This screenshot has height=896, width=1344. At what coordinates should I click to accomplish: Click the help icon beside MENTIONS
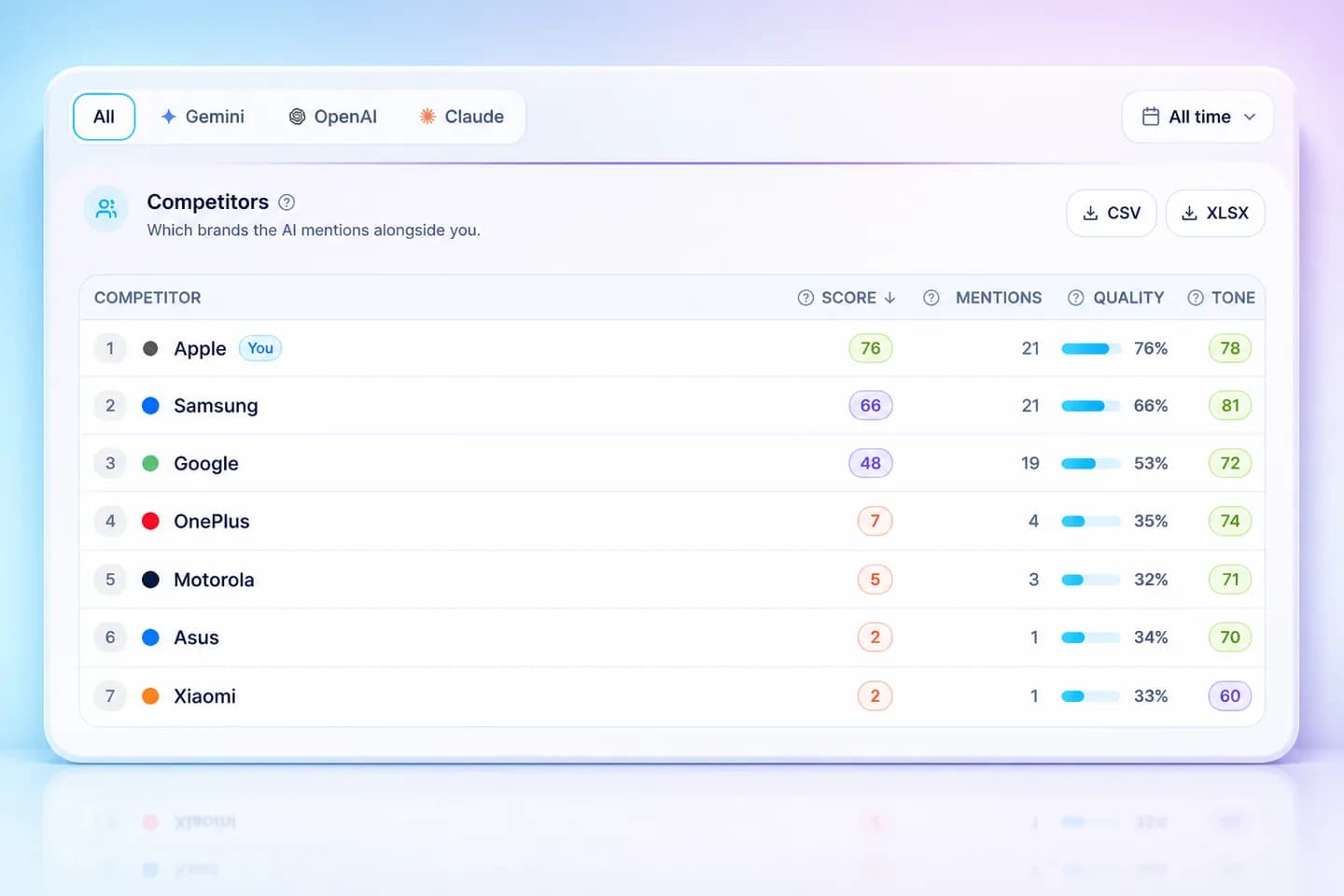tap(931, 298)
